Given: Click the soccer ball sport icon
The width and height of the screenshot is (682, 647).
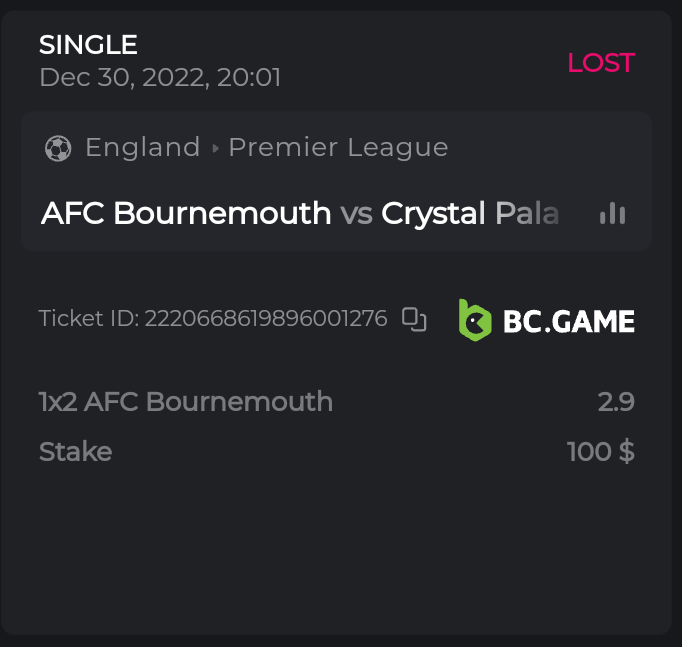Looking at the screenshot, I should (58, 149).
